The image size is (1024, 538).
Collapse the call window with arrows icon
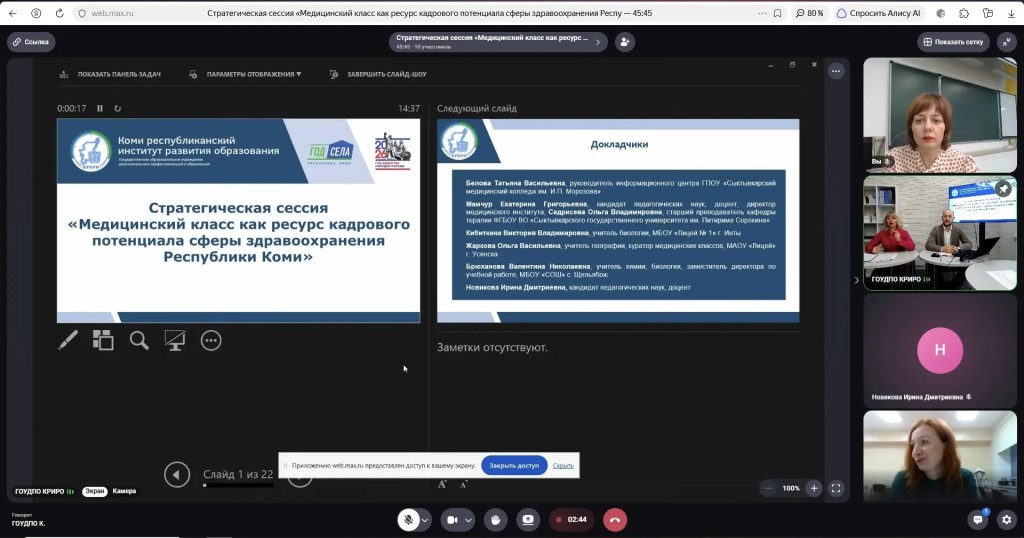[x=1006, y=42]
